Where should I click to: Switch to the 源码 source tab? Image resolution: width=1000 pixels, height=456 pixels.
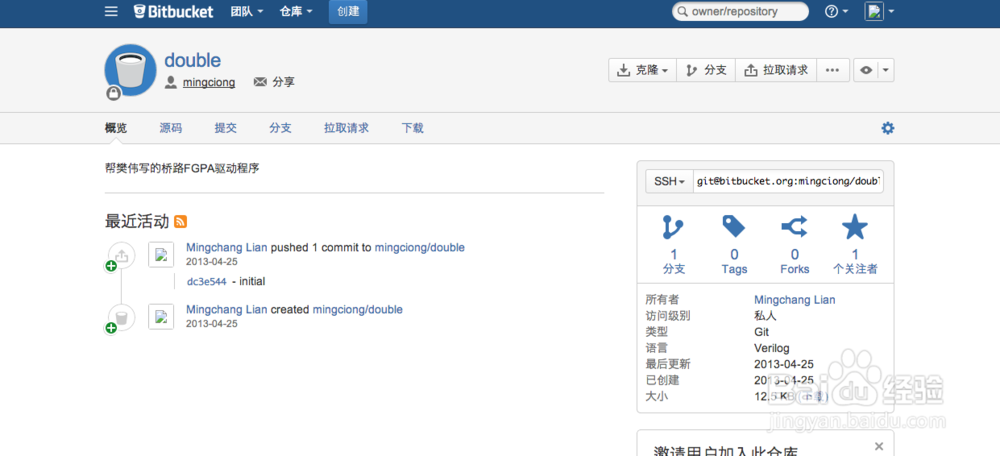tap(170, 128)
